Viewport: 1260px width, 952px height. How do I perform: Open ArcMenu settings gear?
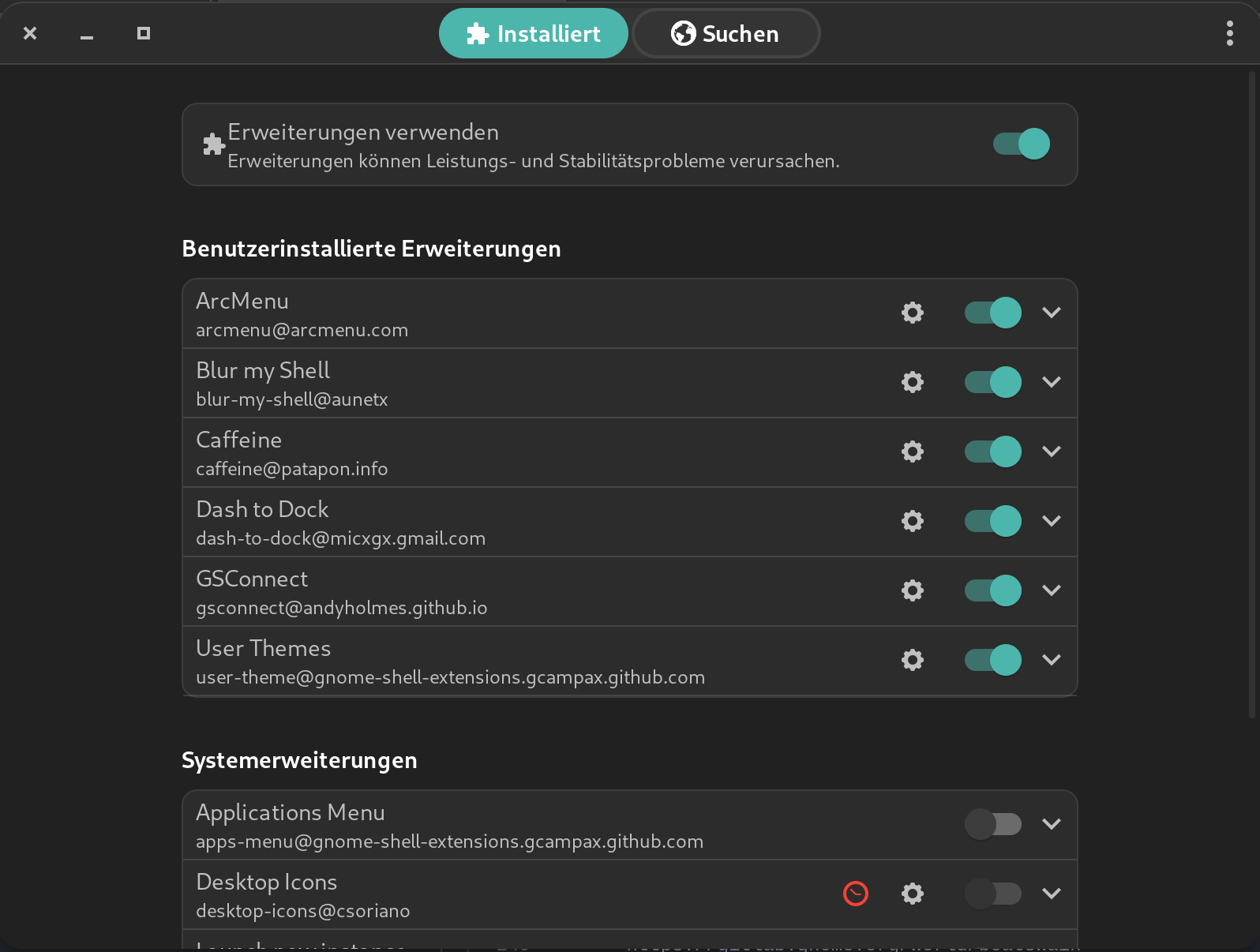point(913,313)
